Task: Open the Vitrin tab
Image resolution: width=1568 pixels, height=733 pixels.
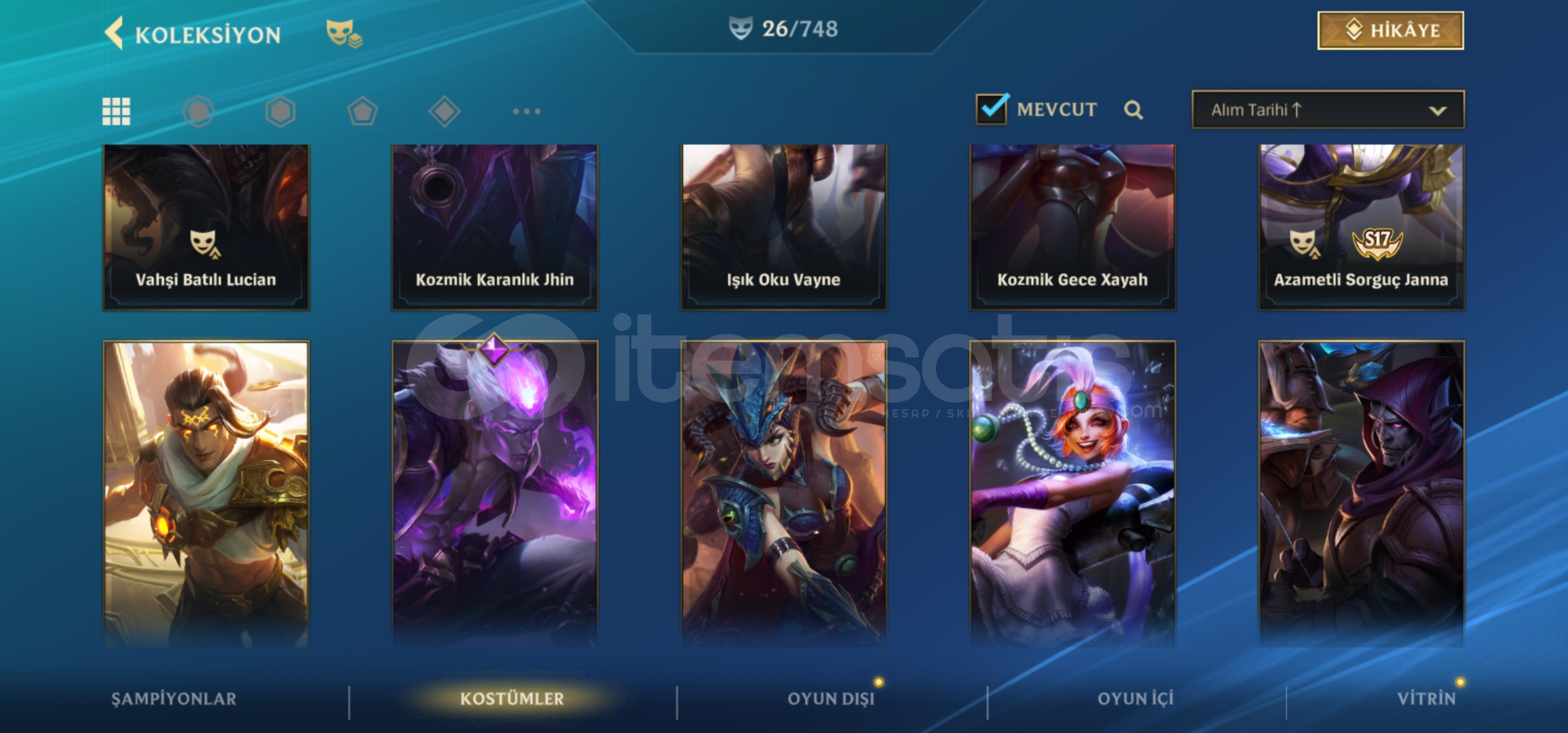Action: click(x=1426, y=698)
